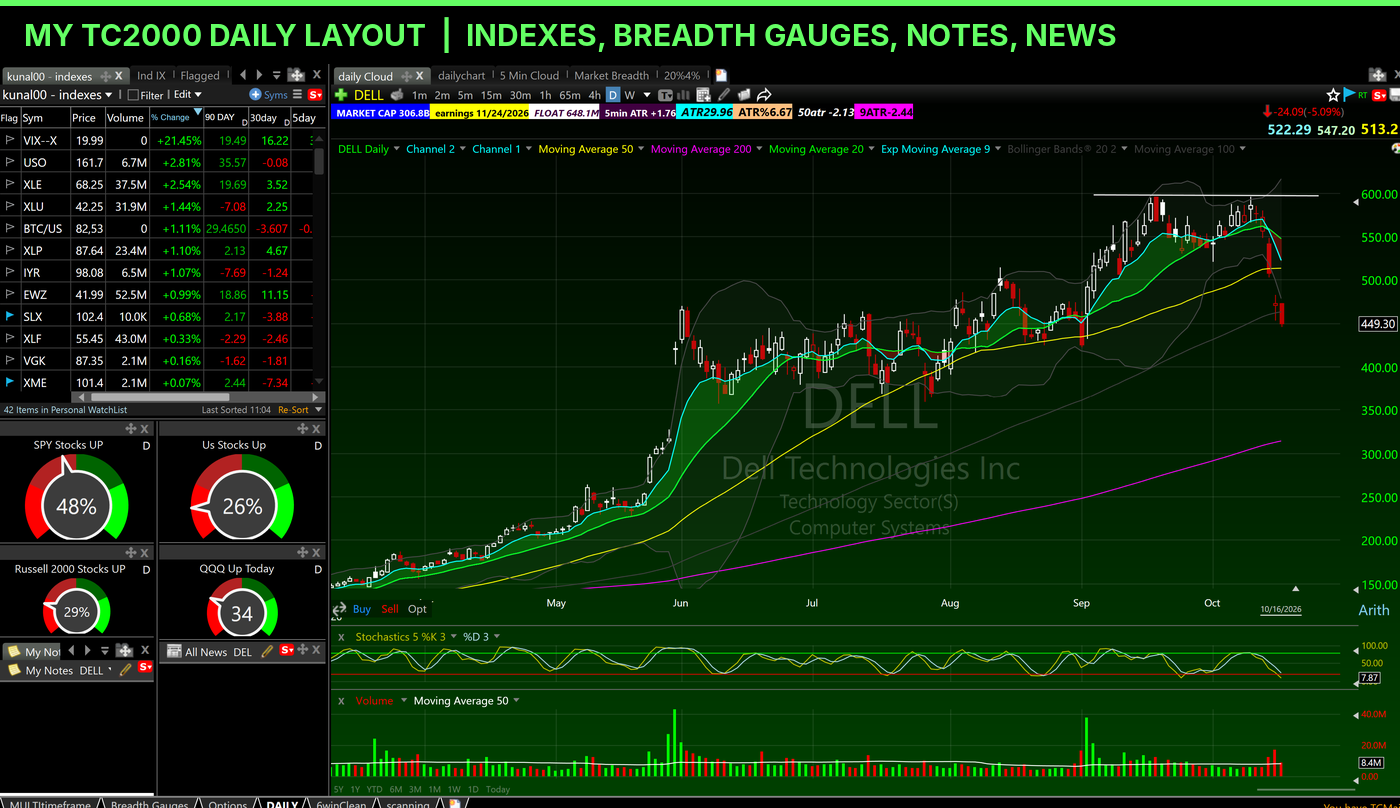Viewport: 1400px width, 808px height.
Task: Open the Edit dropdown in watchlist toolbar
Action: tap(188, 94)
